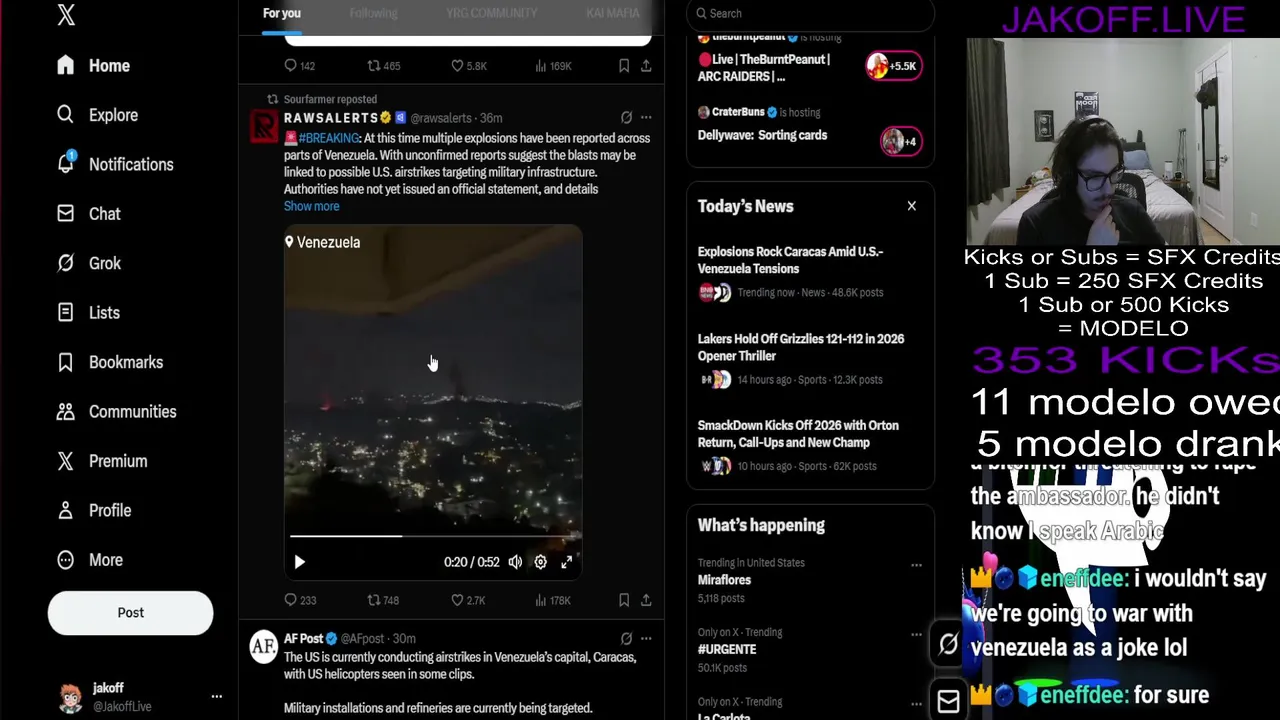Screen dimensions: 1280x720
Task: Play the Venezuela video
Action: [x=299, y=562]
